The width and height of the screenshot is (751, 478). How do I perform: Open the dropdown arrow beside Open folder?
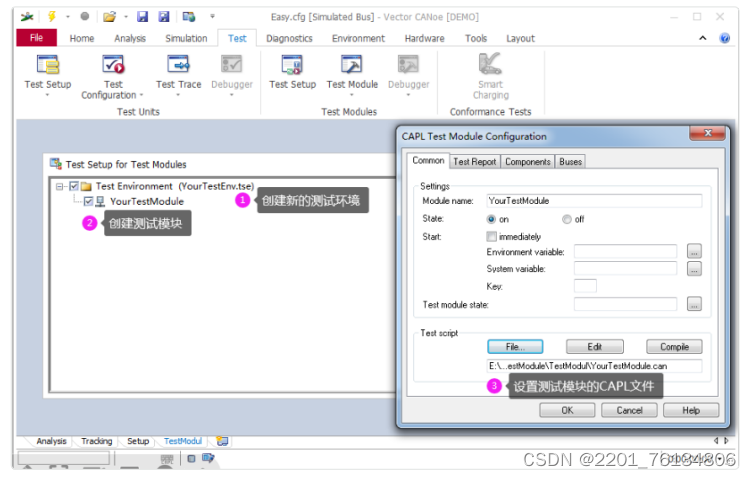pyautogui.click(x=126, y=17)
